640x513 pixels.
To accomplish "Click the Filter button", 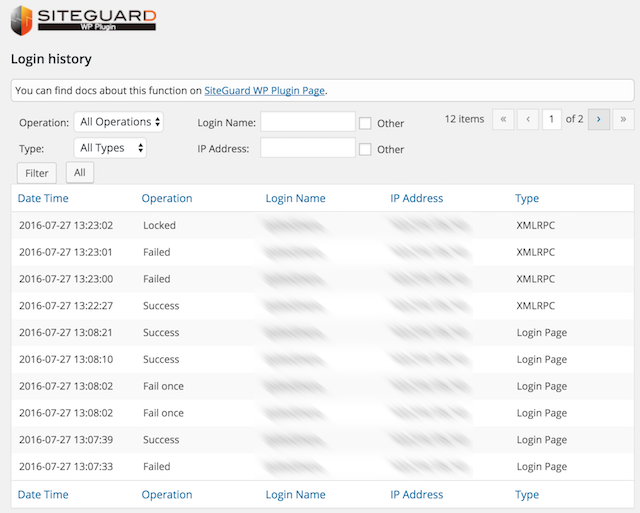I will [x=37, y=173].
